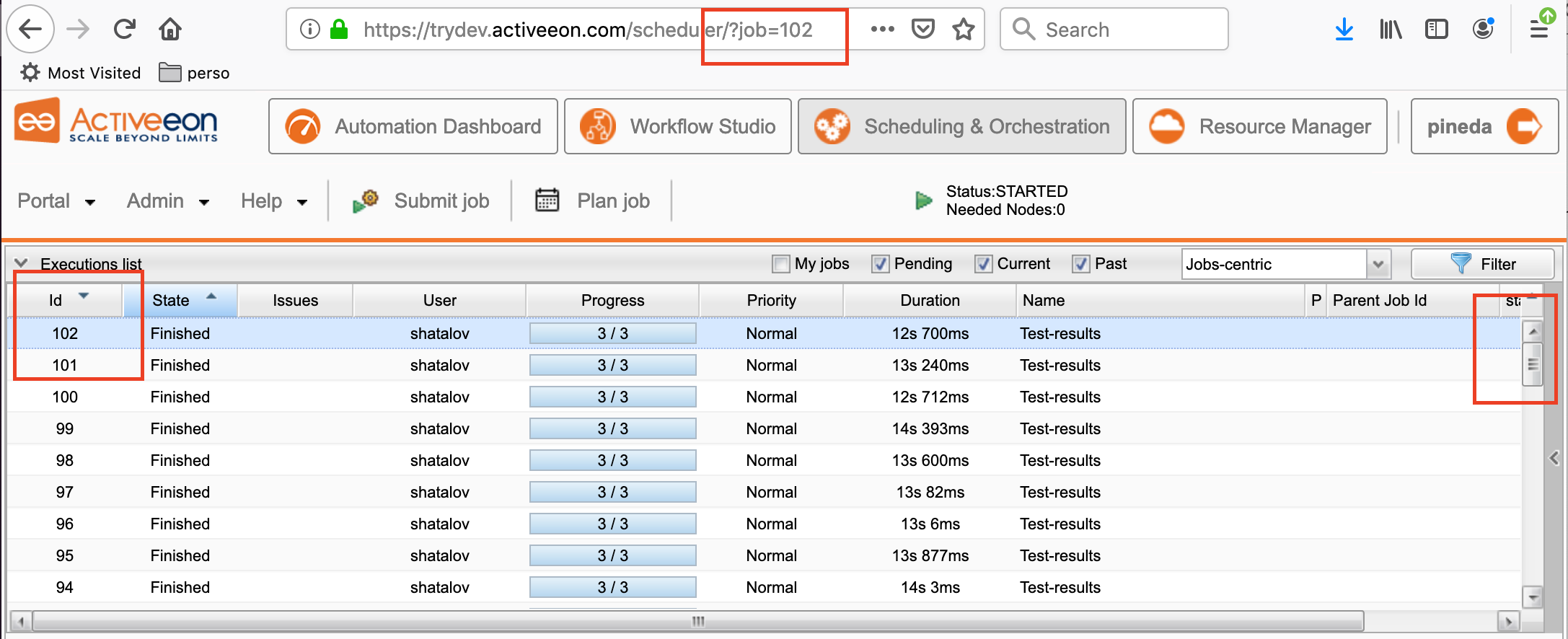Click the Filter button

1483,264
